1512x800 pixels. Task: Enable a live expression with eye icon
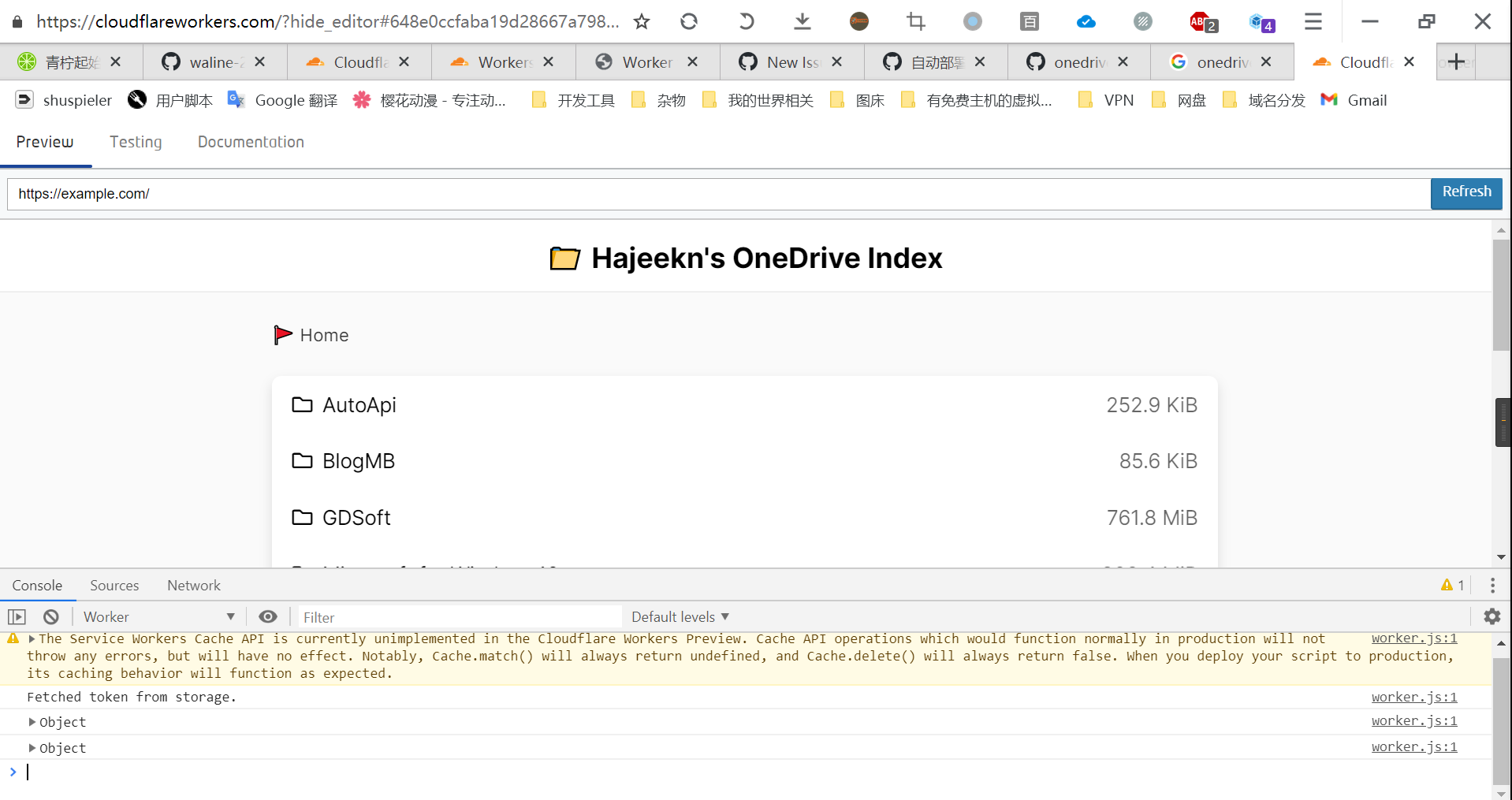[268, 616]
